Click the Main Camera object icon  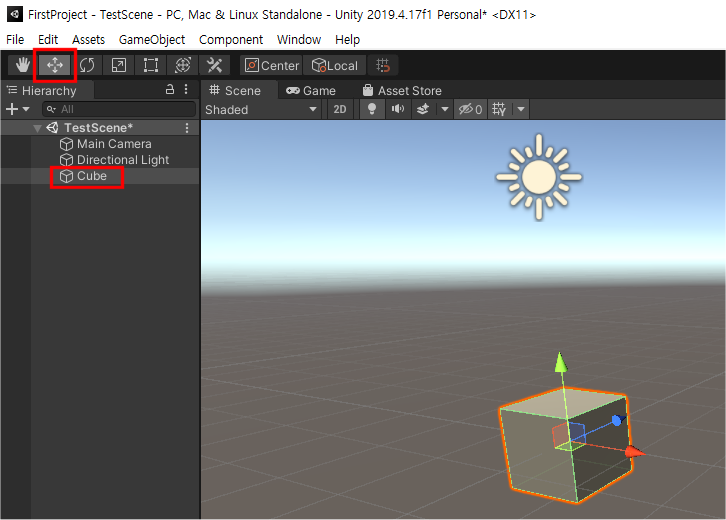[66, 144]
